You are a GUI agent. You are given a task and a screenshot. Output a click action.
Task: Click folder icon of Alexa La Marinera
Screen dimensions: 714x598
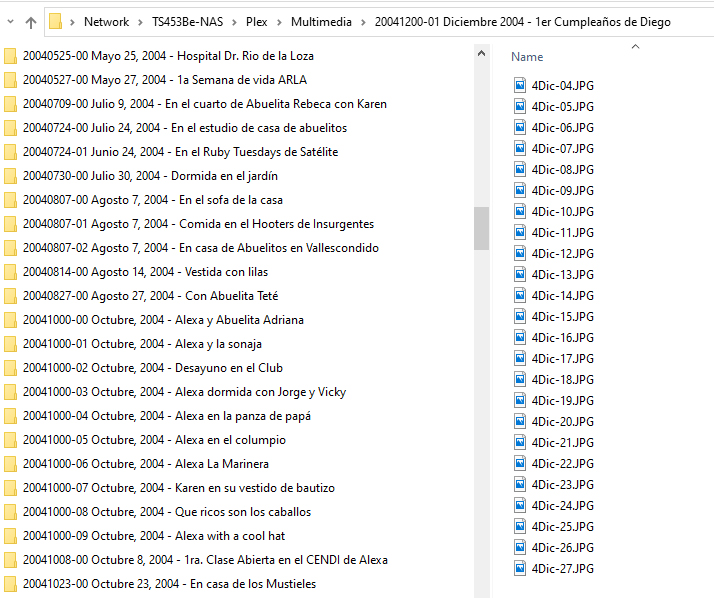point(10,464)
